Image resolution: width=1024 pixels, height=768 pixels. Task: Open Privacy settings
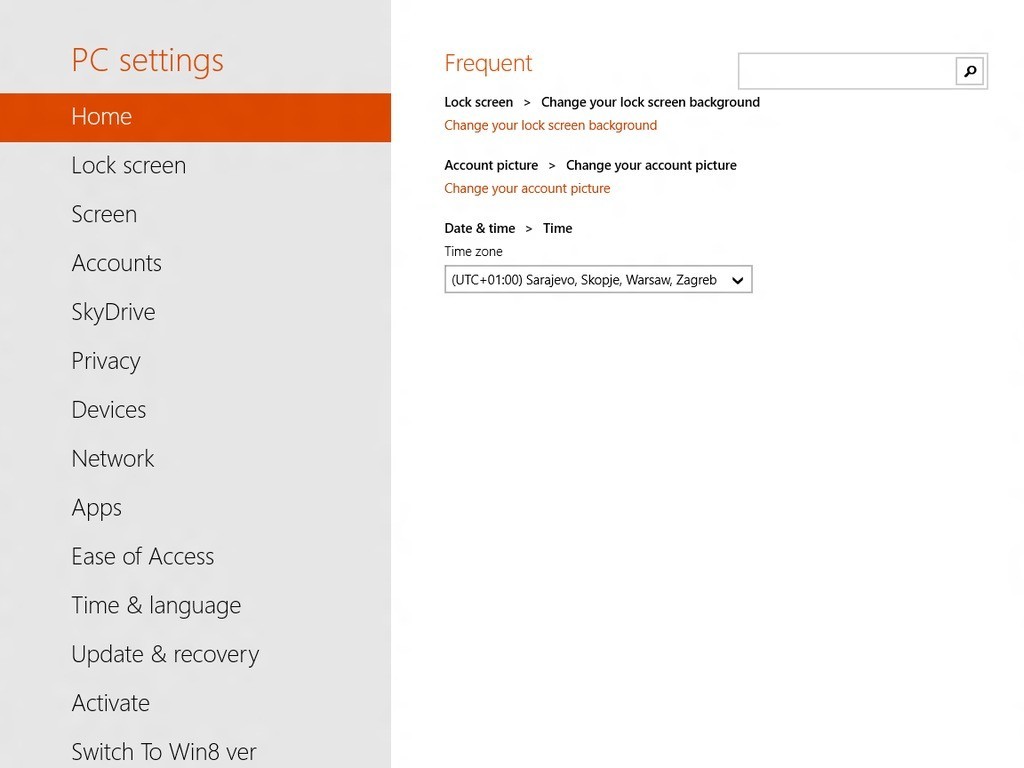(x=105, y=362)
